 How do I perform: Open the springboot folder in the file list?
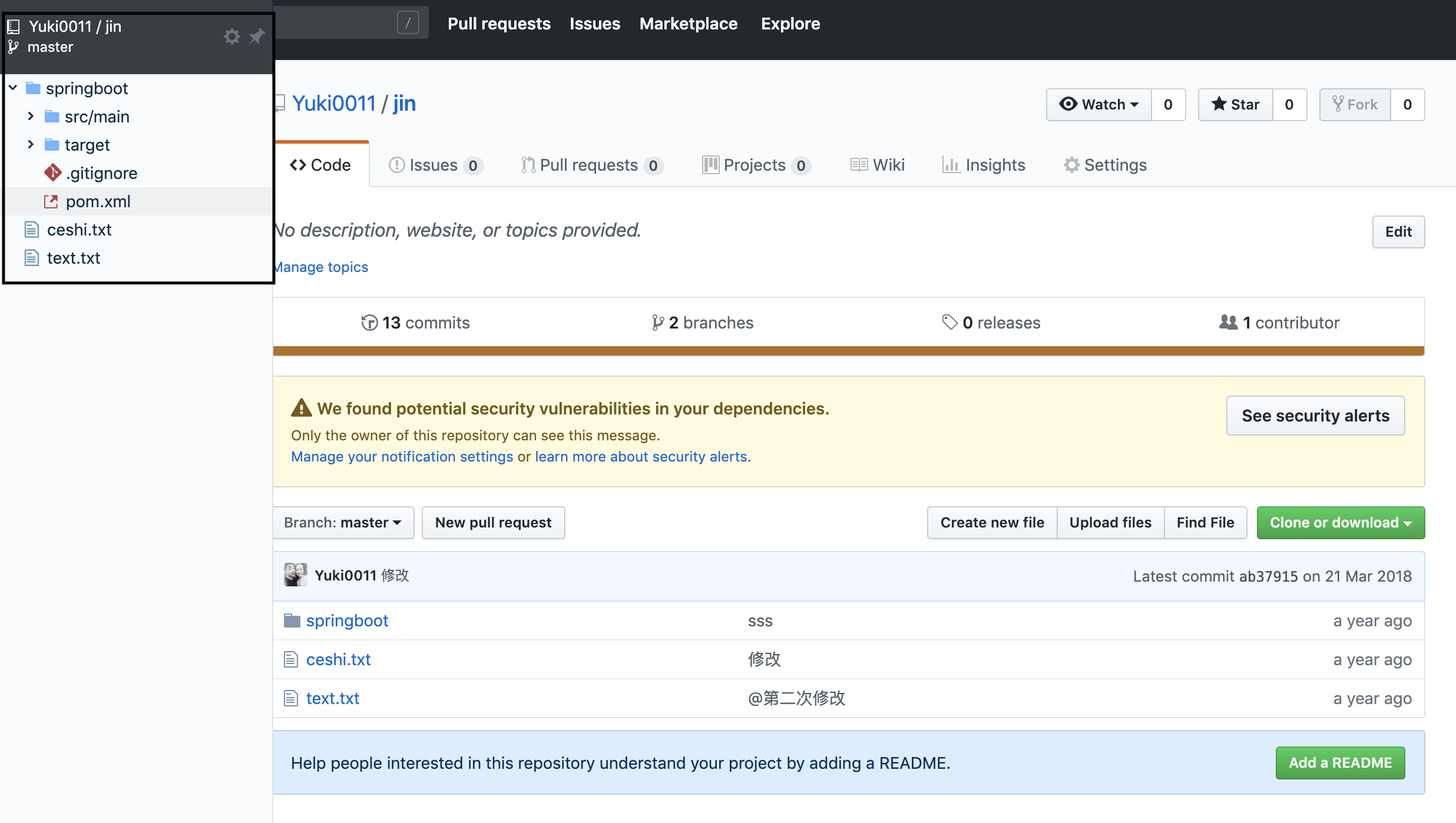coord(348,620)
